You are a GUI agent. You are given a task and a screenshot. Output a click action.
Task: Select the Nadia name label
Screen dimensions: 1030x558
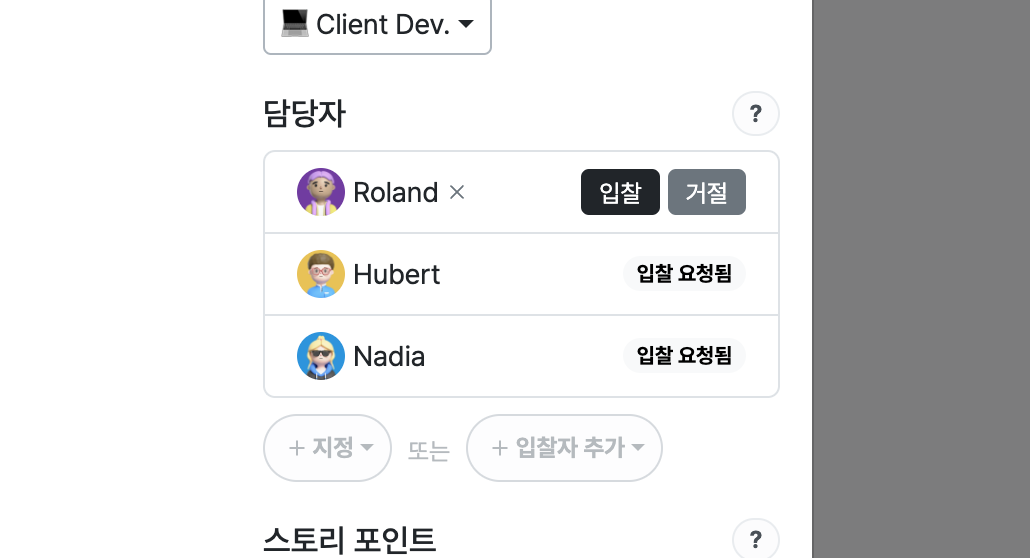[x=389, y=357]
